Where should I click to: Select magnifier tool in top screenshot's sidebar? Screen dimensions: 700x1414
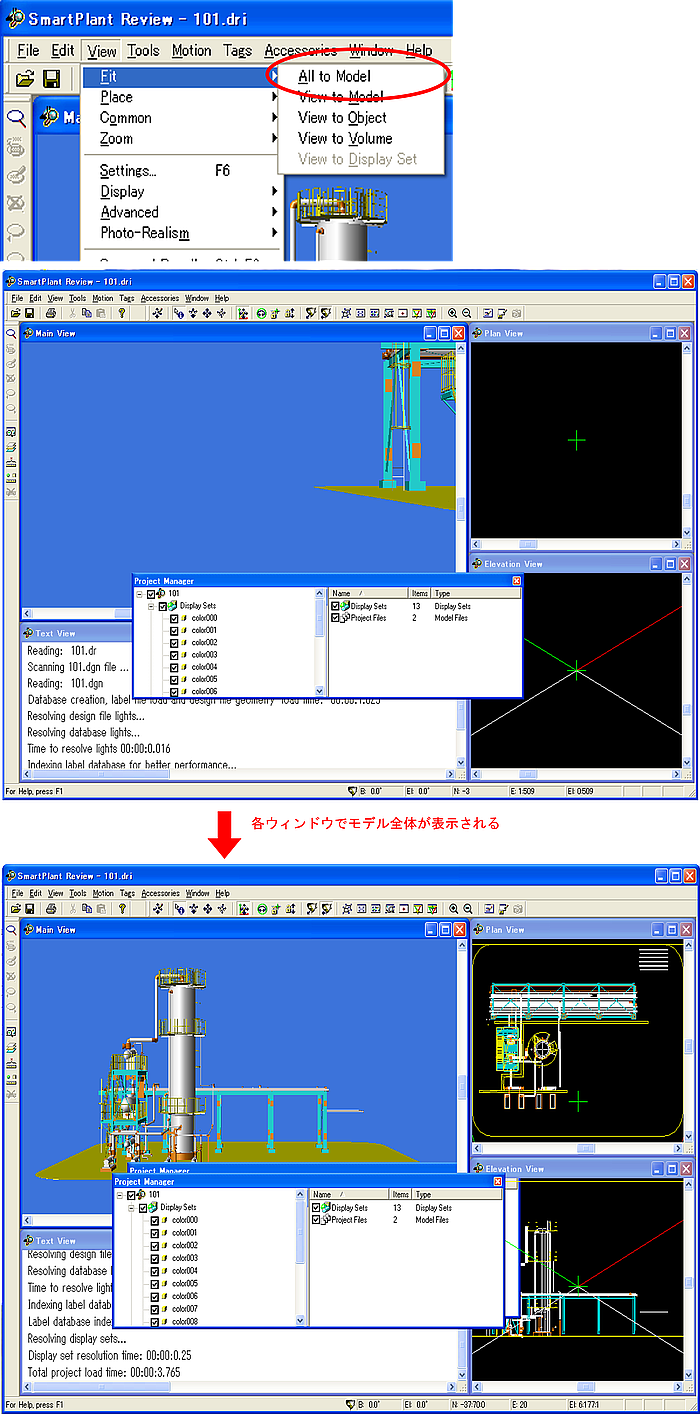15,118
